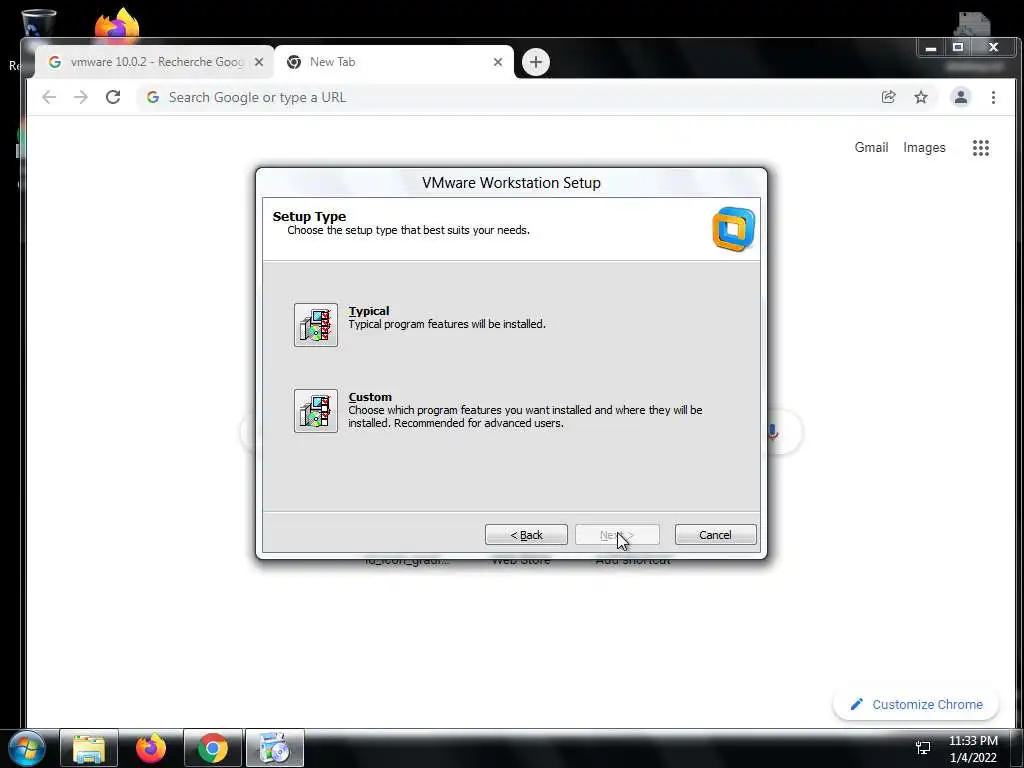
Task: Click the Chrome taskbar icon
Action: 213,748
